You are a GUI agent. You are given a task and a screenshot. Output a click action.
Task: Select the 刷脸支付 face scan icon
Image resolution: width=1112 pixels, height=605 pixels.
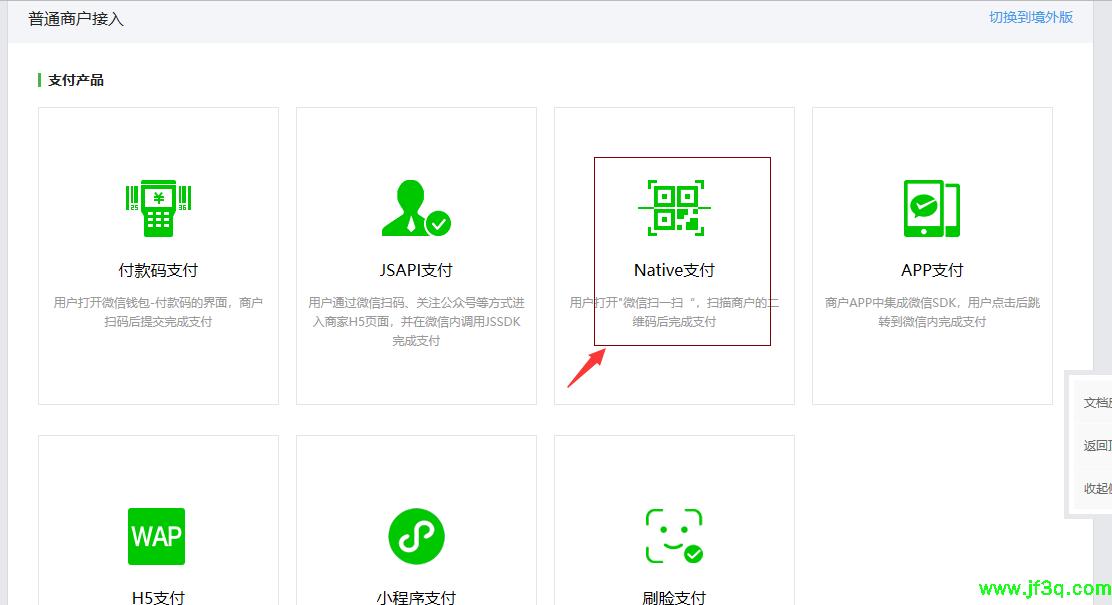pos(674,536)
